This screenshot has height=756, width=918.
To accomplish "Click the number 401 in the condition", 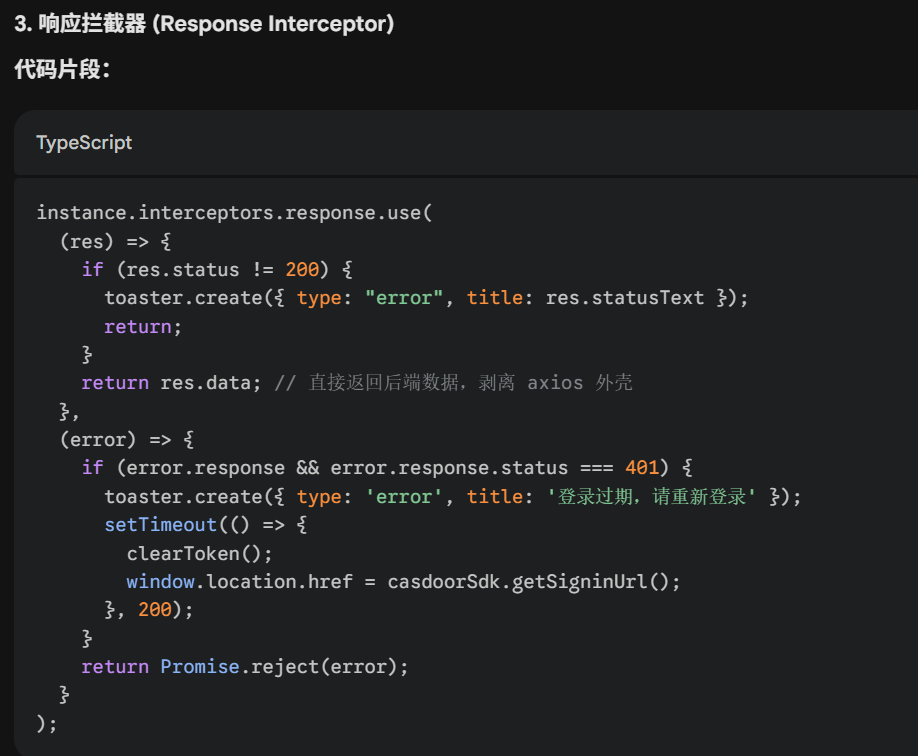I will [642, 468].
